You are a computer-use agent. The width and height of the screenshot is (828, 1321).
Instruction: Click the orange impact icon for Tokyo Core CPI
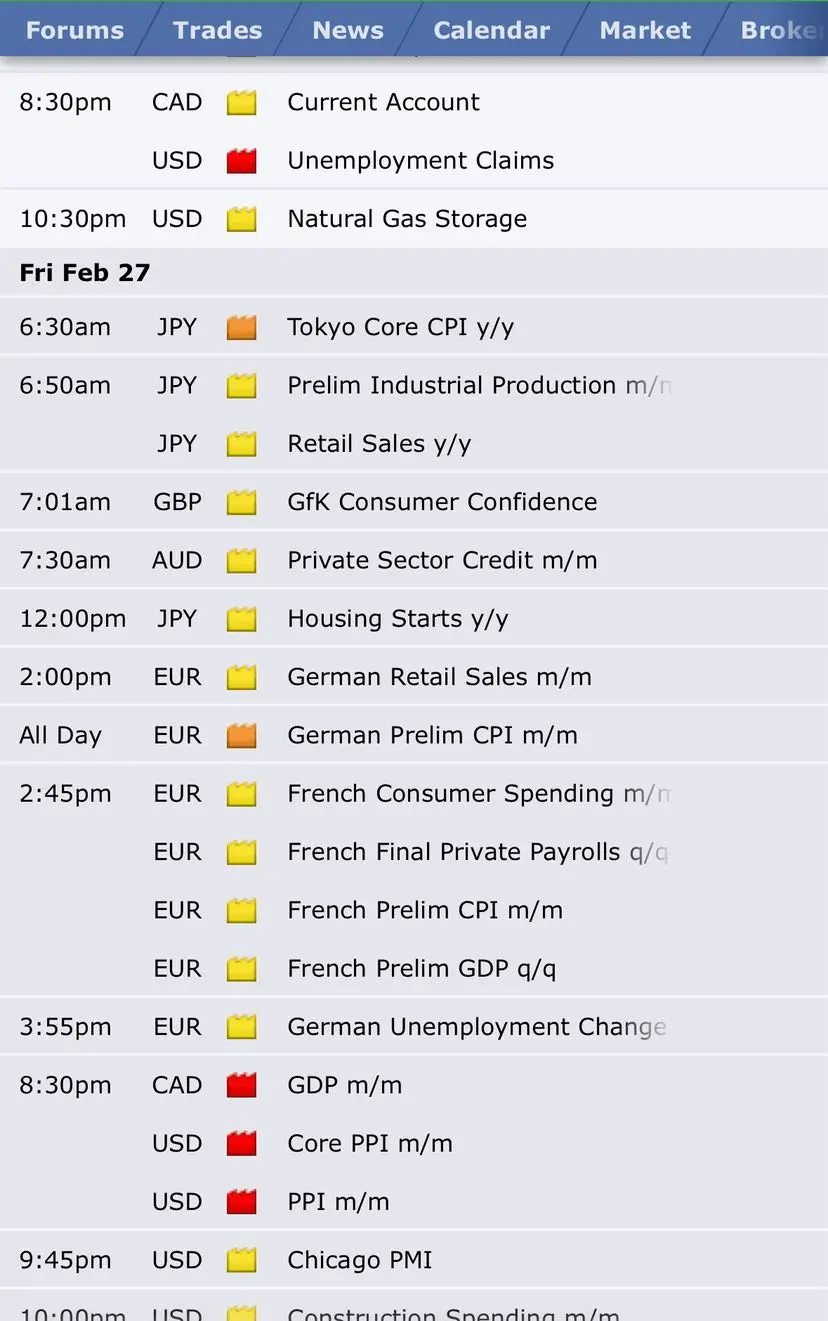[241, 327]
